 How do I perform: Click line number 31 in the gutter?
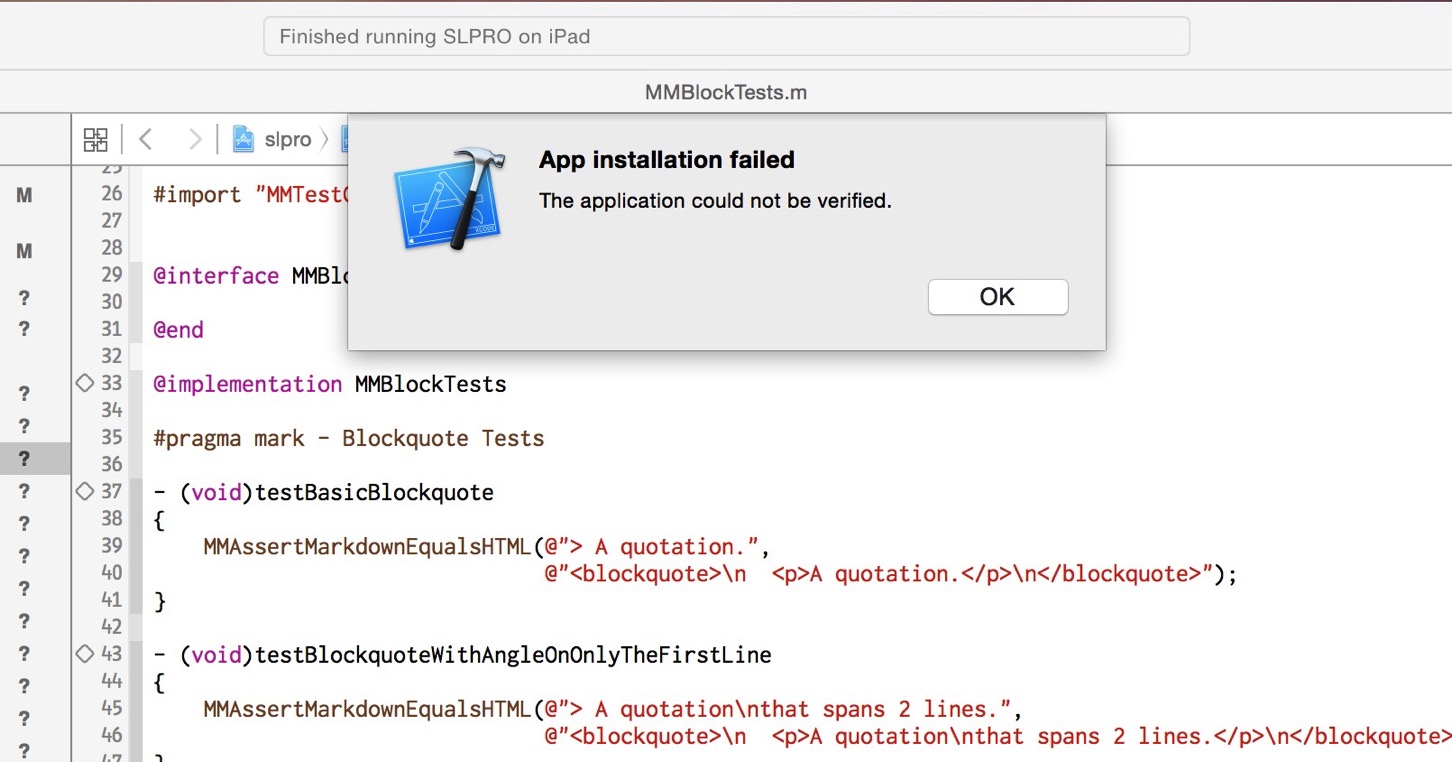click(111, 328)
